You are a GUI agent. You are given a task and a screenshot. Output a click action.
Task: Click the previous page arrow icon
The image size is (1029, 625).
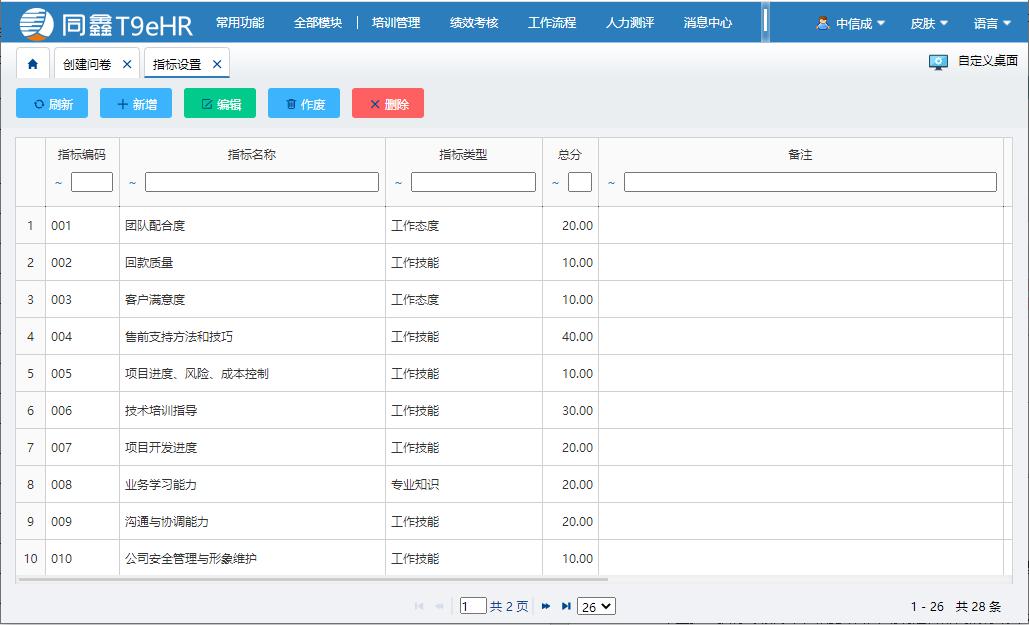click(440, 605)
